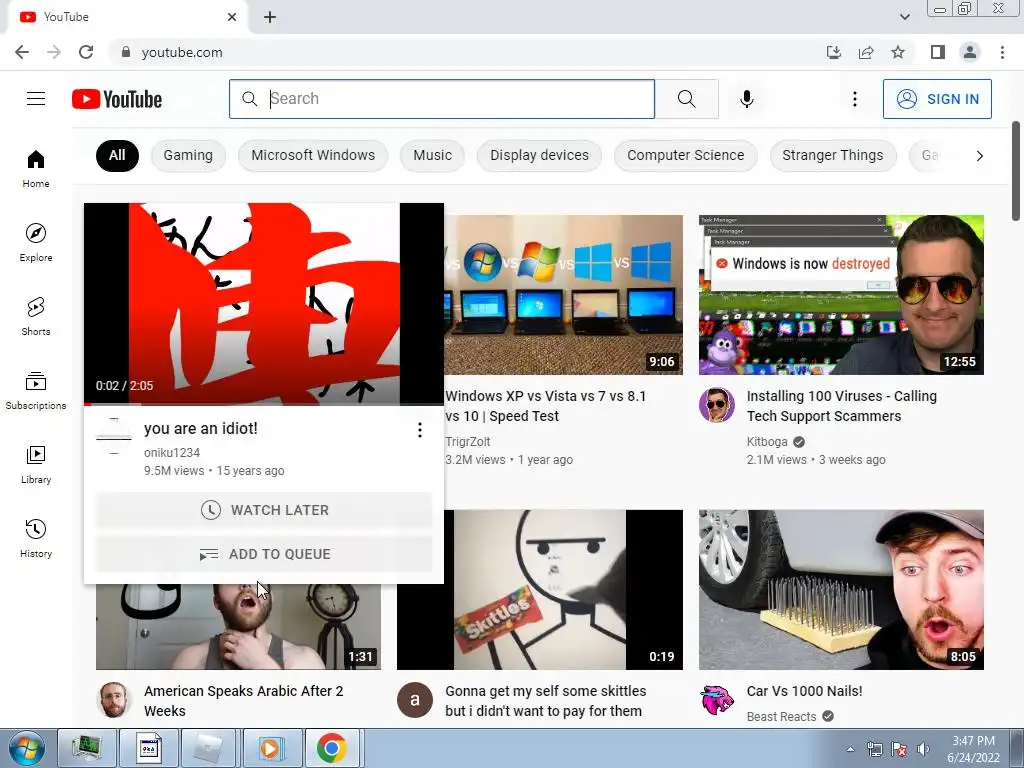Click Beast Reacts channel avatar
The height and width of the screenshot is (768, 1024).
[716, 699]
